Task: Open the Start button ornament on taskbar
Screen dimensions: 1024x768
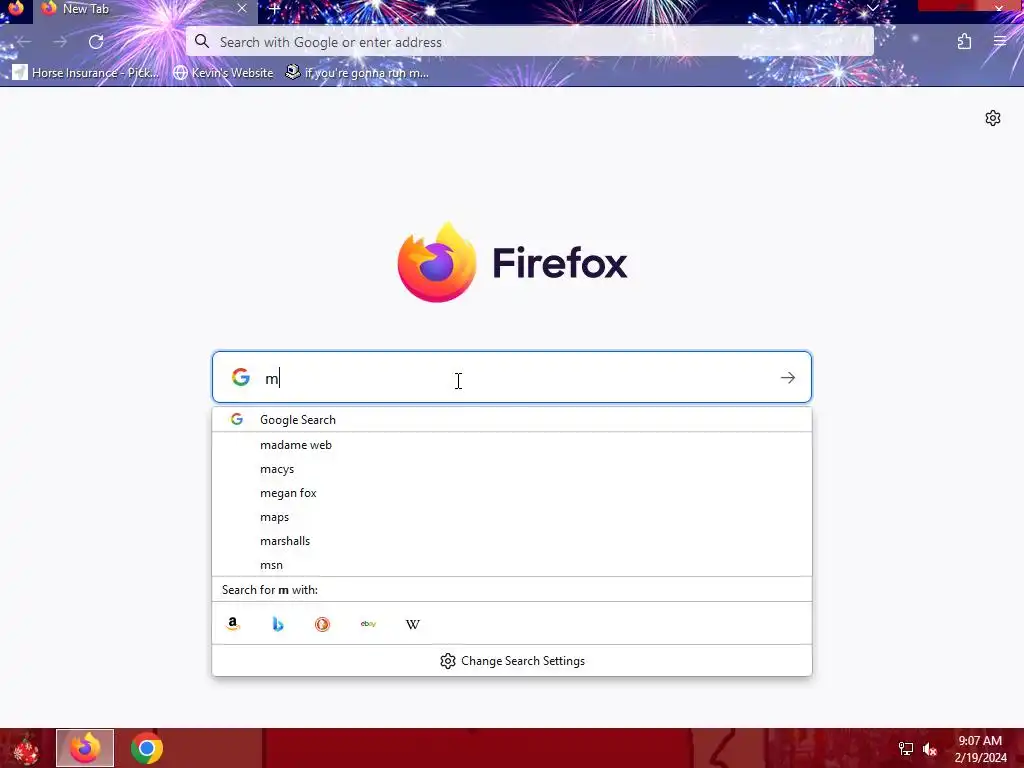Action: [x=26, y=748]
